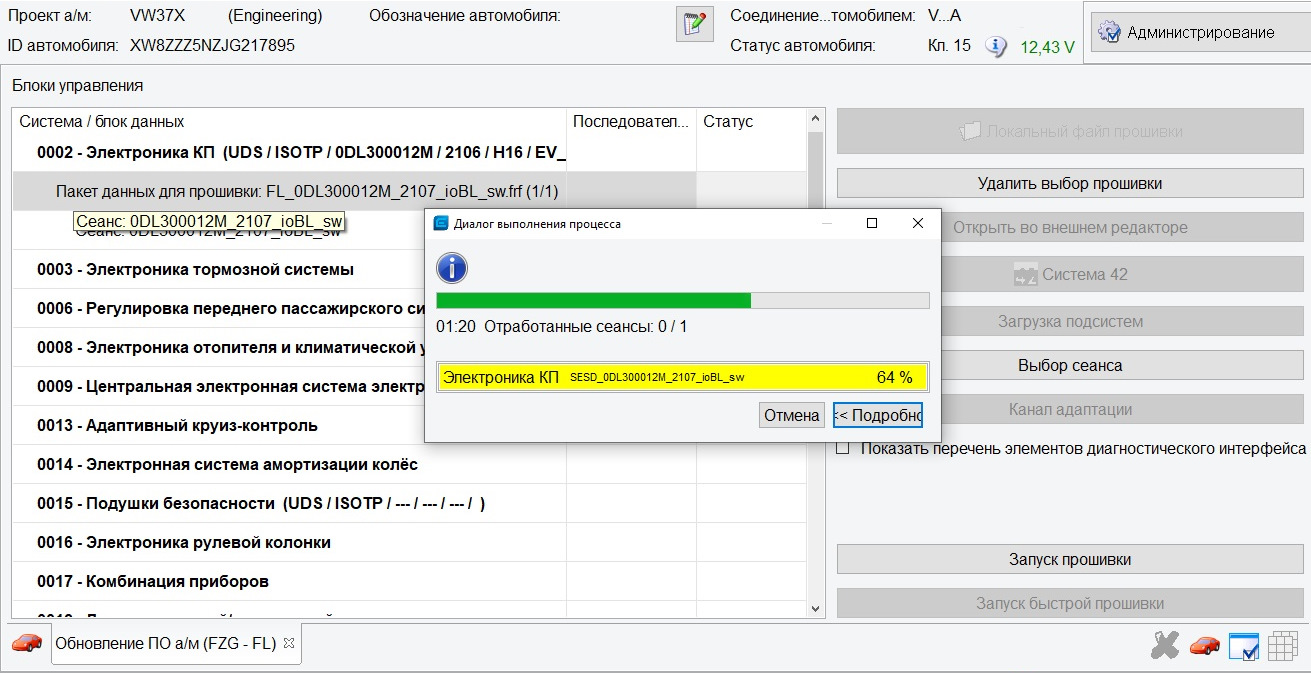This screenshot has width=1311, height=673.
Task: Click the blue info icon in the process dialog
Action: [x=452, y=267]
